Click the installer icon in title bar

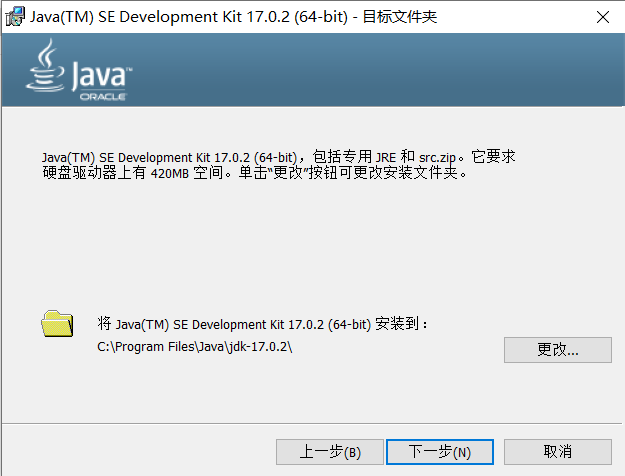[15, 17]
